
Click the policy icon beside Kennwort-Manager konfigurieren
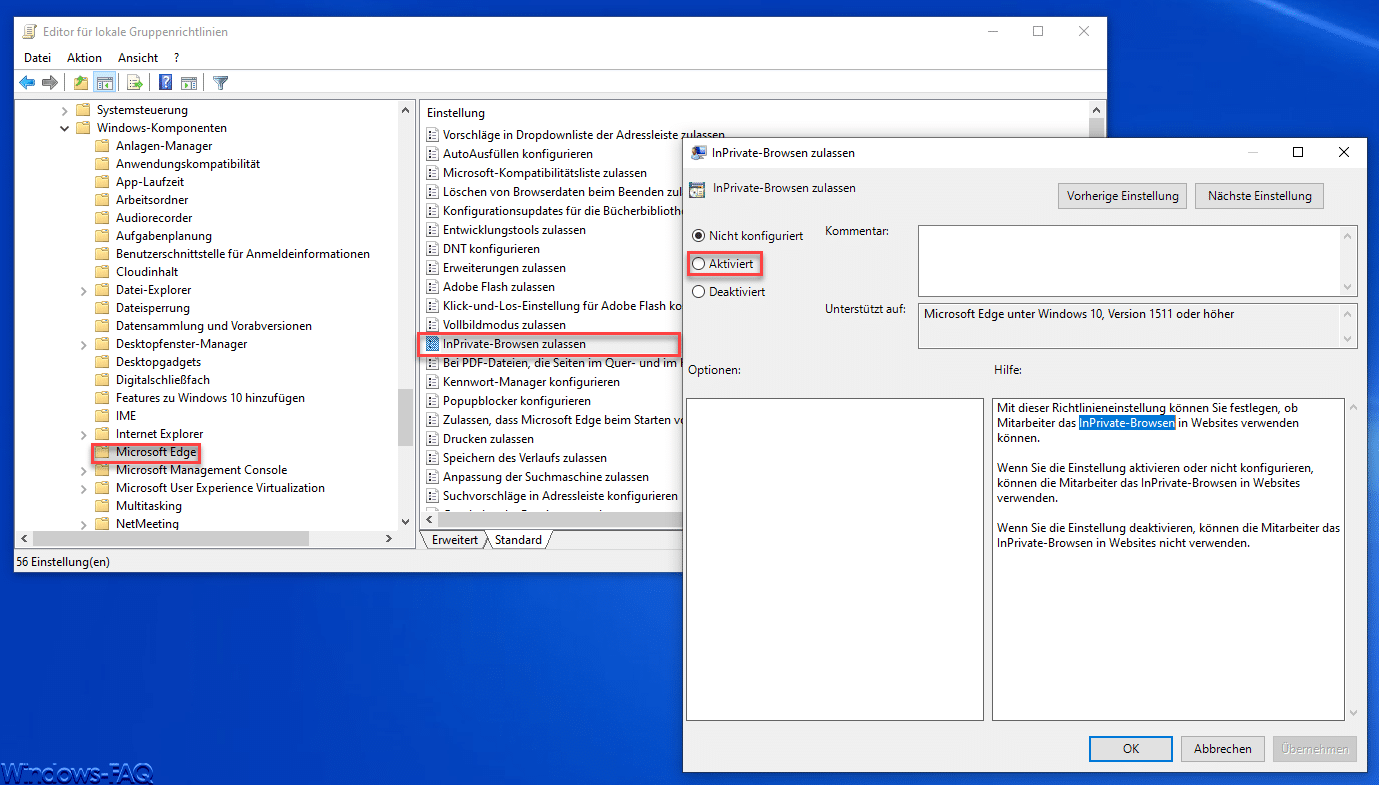pyautogui.click(x=433, y=382)
